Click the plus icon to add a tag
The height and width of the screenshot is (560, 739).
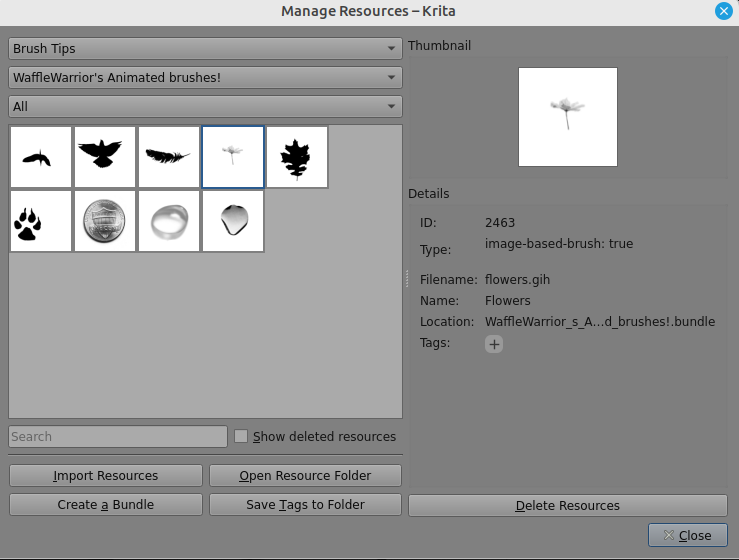[x=494, y=344]
